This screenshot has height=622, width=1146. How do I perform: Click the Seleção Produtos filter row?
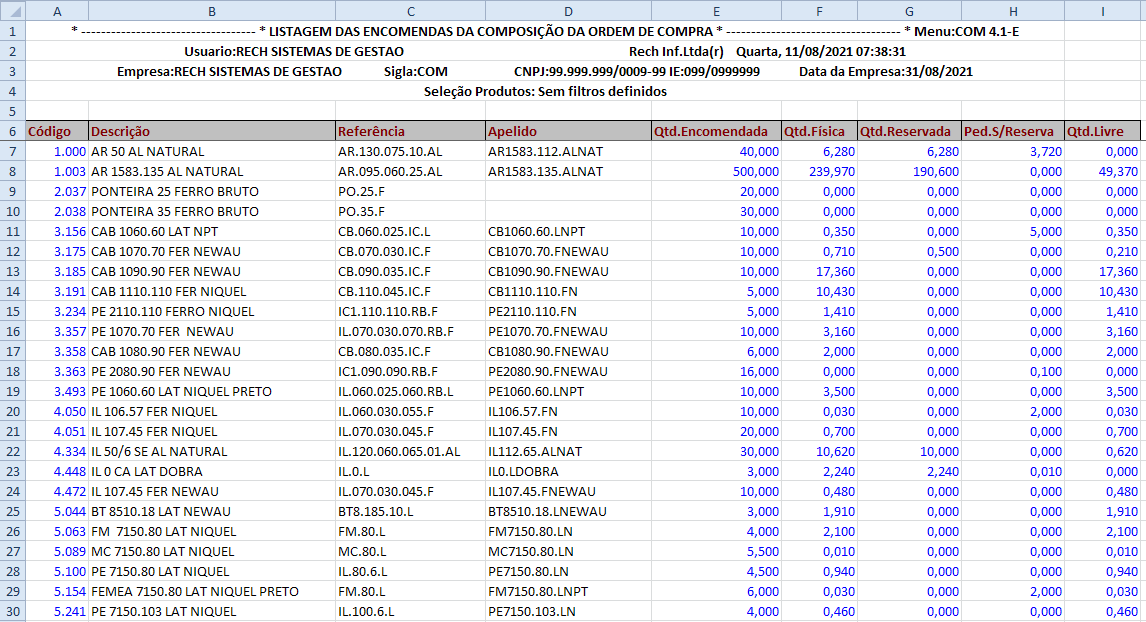[545, 91]
